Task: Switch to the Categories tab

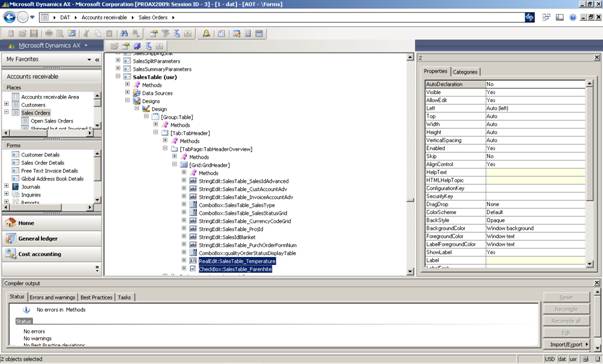Action: [x=465, y=72]
